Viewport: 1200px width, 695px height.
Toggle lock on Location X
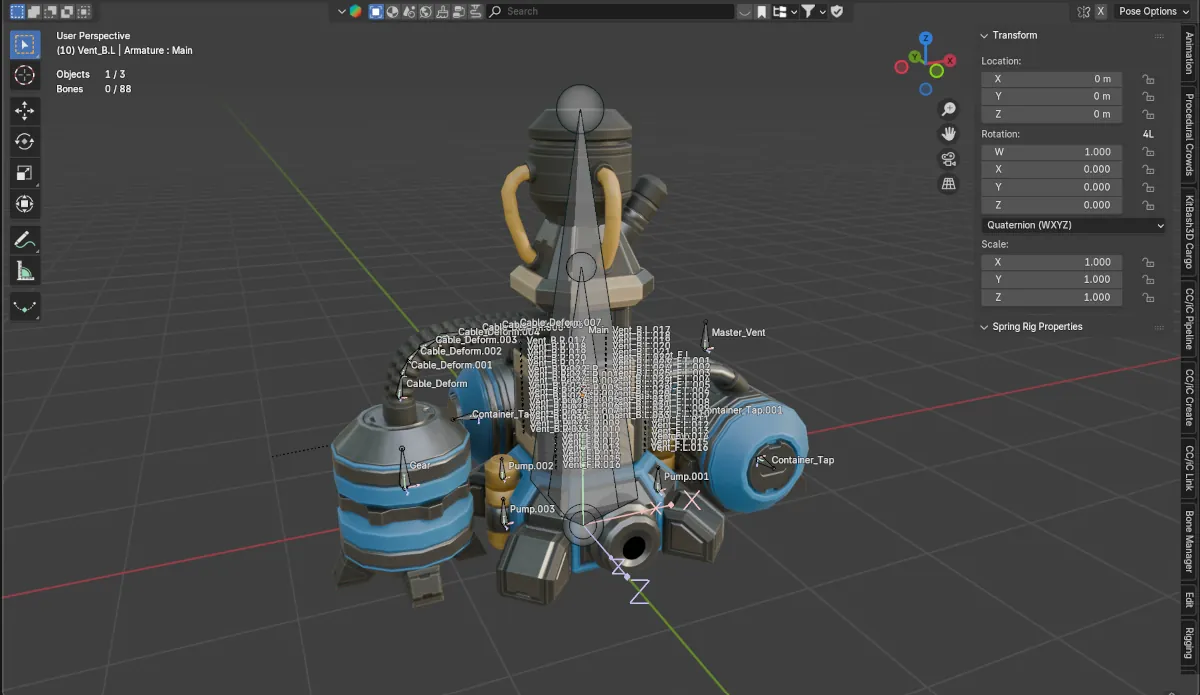point(1148,79)
